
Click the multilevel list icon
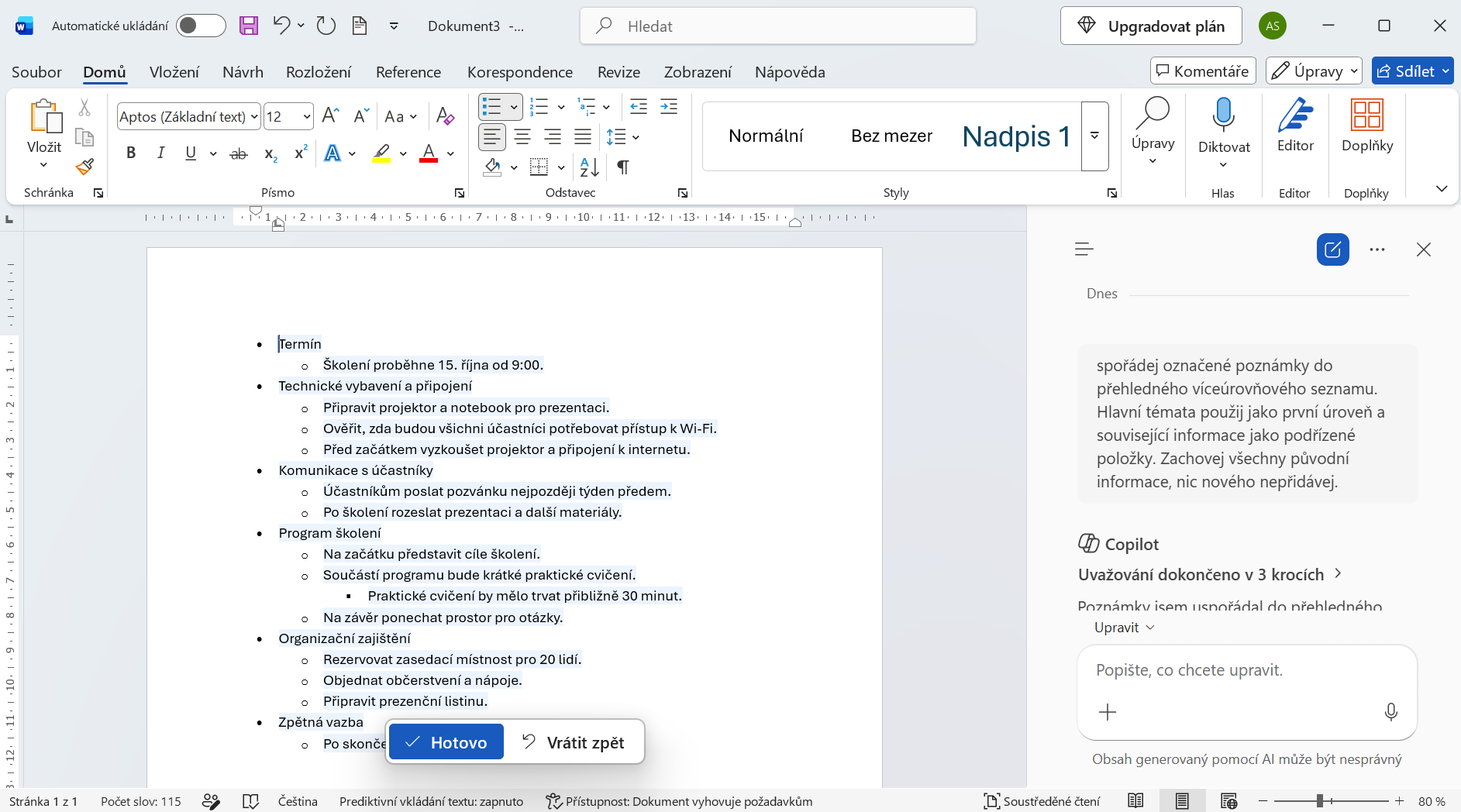coord(587,107)
